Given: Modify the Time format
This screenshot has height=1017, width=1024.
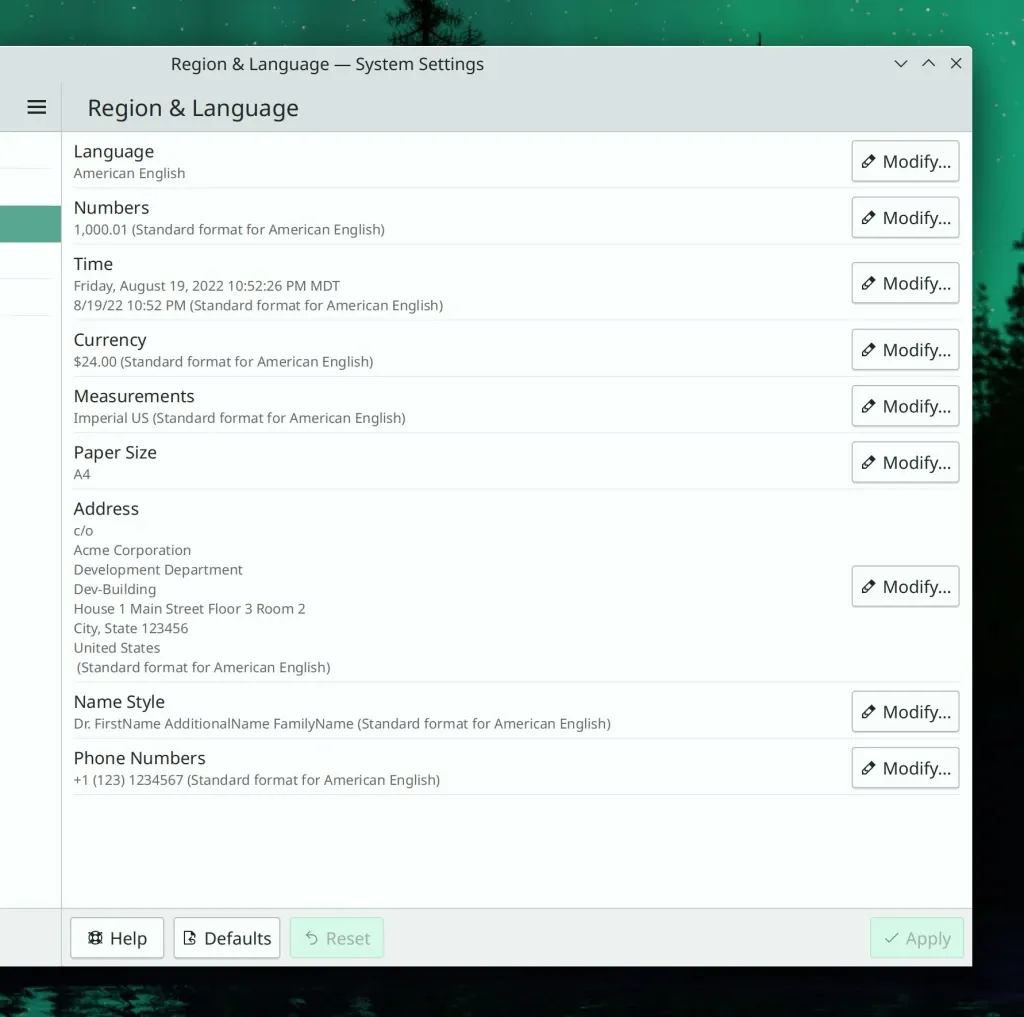Looking at the screenshot, I should coord(905,283).
